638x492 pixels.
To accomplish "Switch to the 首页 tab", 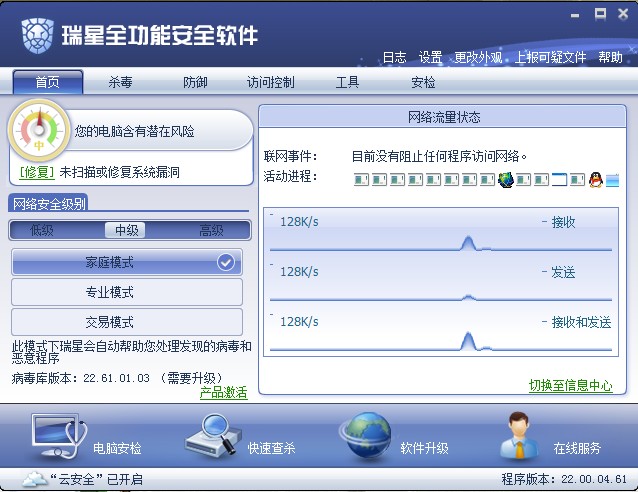I will (48, 82).
